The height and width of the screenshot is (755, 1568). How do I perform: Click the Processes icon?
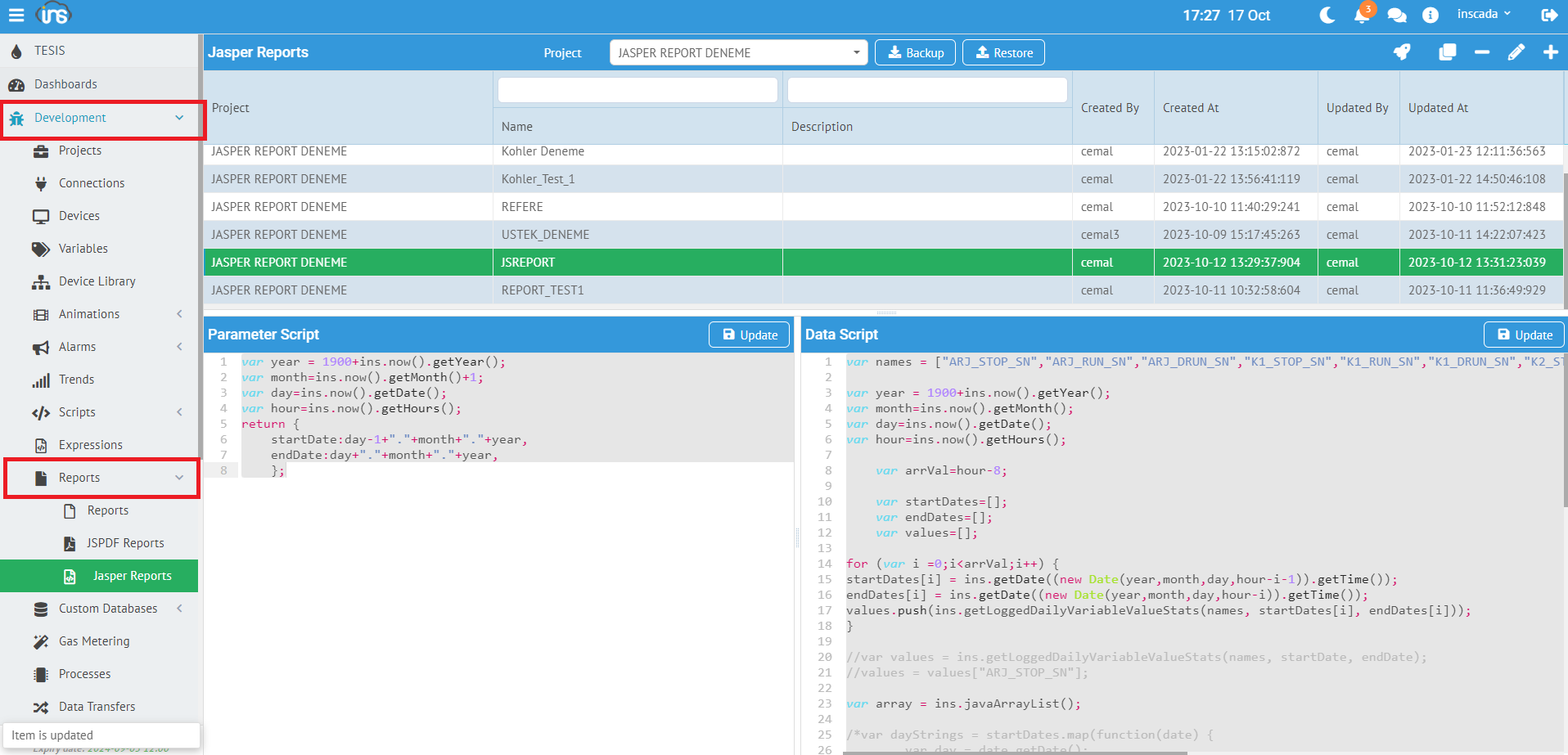(41, 674)
